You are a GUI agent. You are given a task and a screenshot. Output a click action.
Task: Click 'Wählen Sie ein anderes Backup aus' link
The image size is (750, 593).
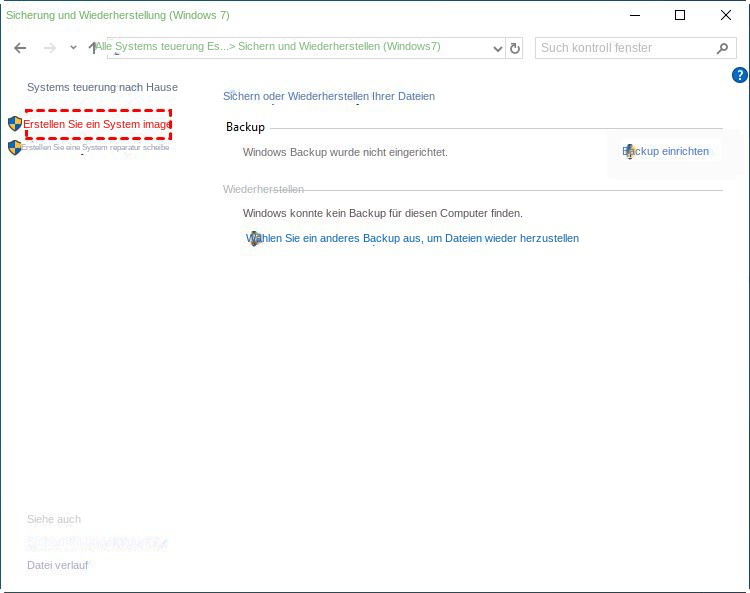pos(412,238)
